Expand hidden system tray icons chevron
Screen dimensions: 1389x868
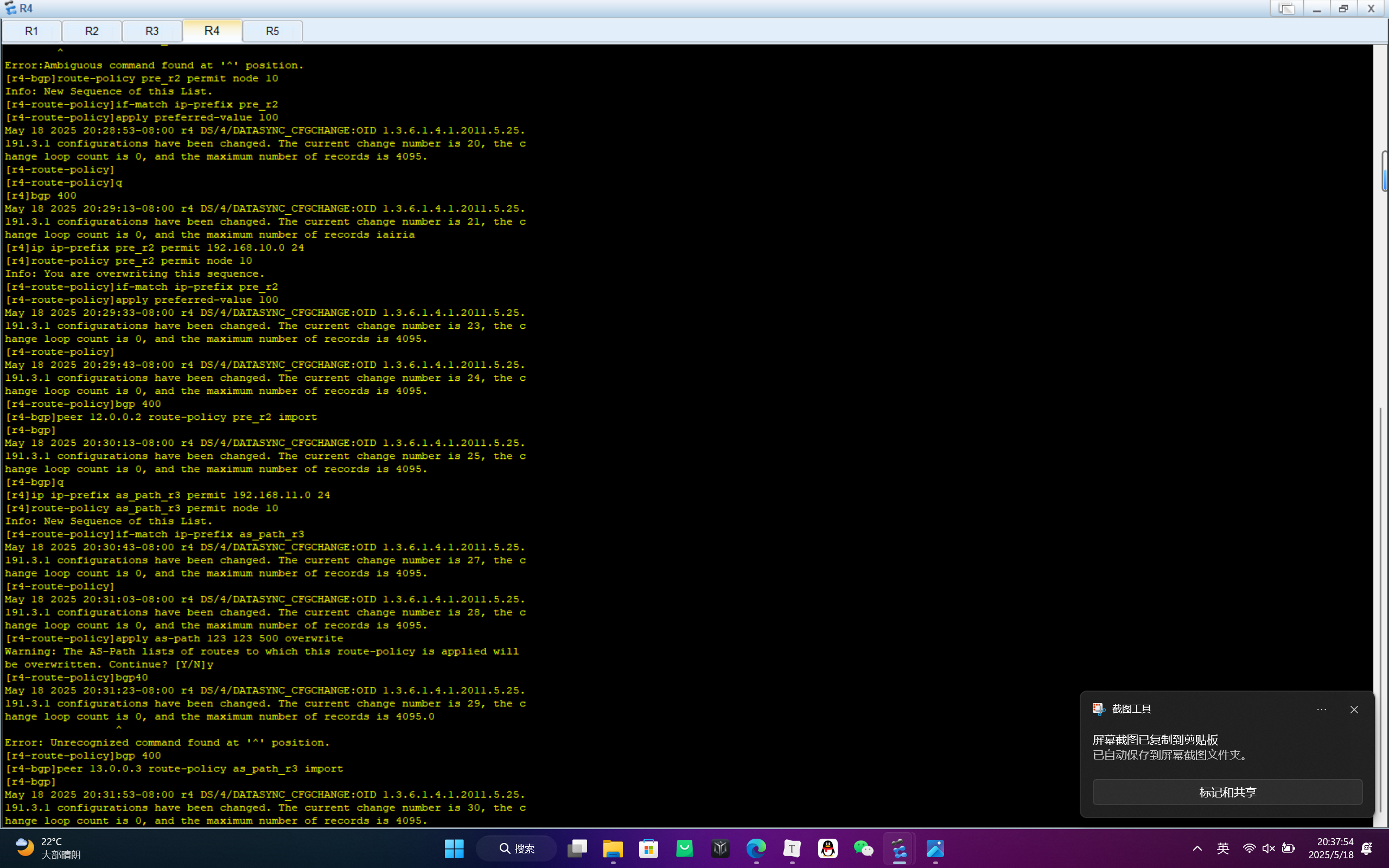tap(1197, 848)
